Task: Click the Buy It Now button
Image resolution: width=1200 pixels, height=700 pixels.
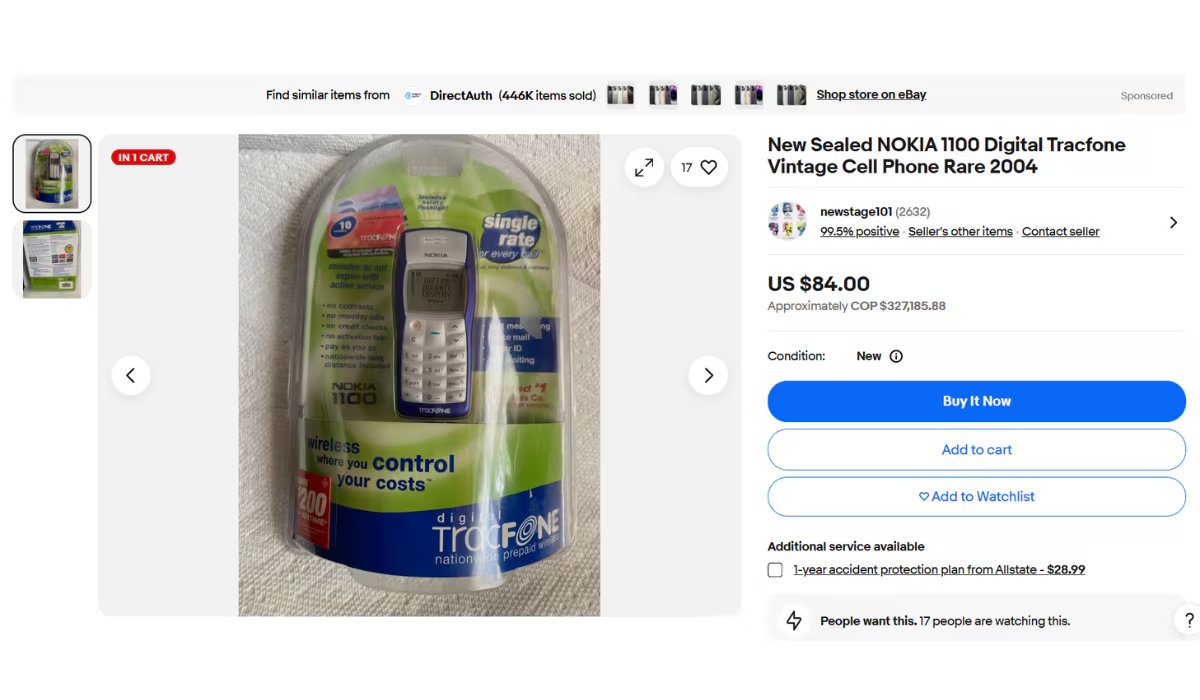Action: point(976,401)
